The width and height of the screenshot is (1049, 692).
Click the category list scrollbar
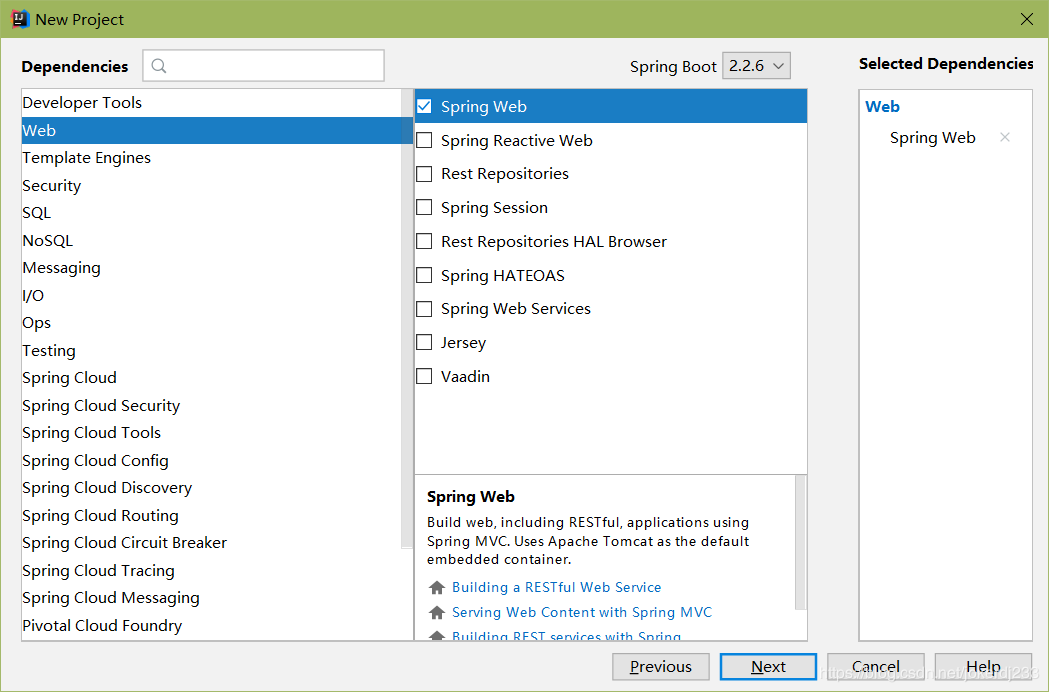click(x=407, y=319)
